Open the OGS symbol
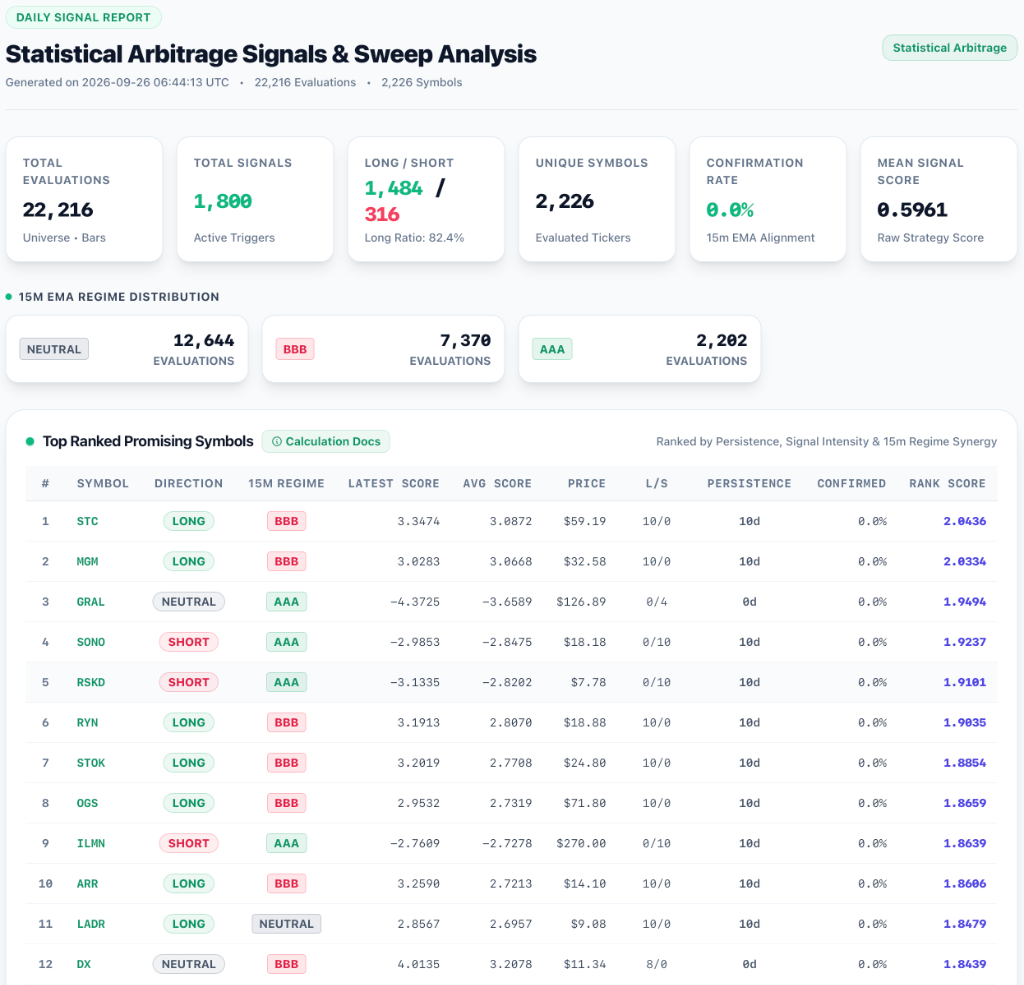The image size is (1024, 985). point(88,803)
